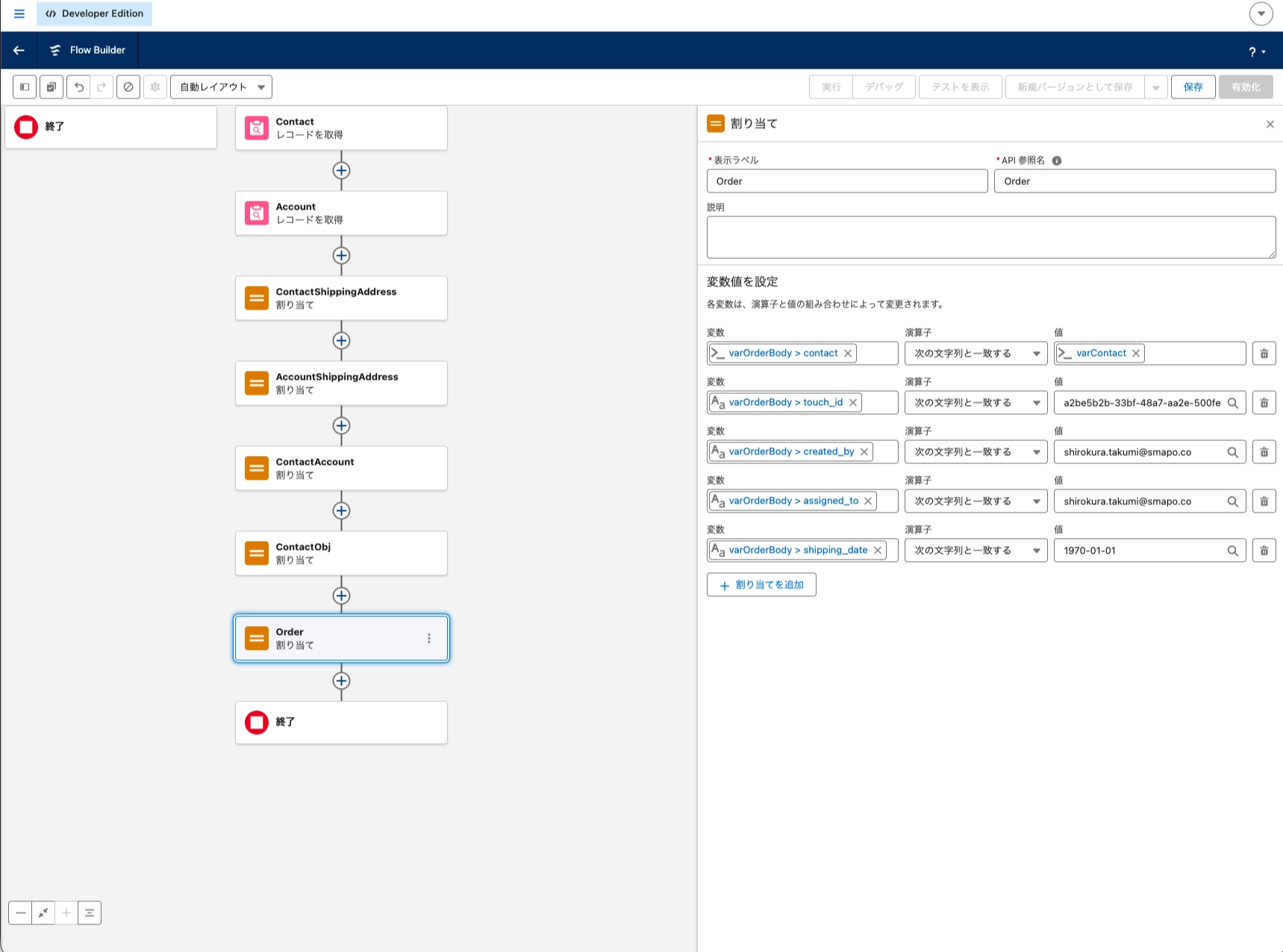The image size is (1283, 952).
Task: Open the help menu question mark
Action: [1257, 51]
